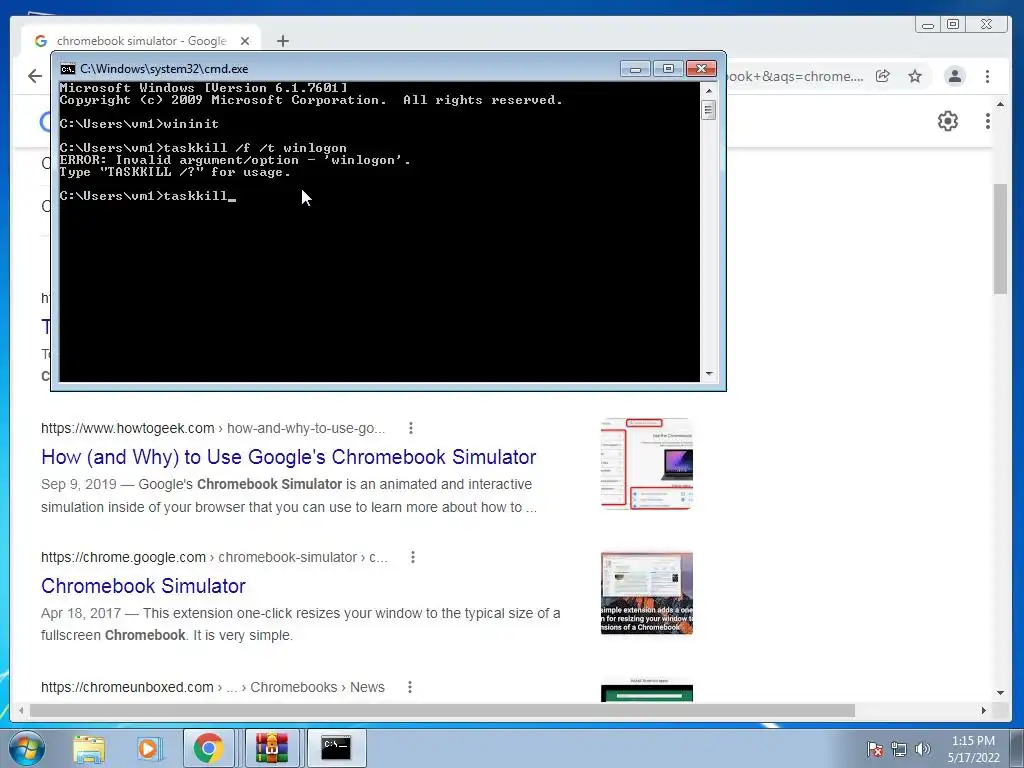Open the Google page three-dot options menu
The height and width of the screenshot is (768, 1024).
[987, 121]
